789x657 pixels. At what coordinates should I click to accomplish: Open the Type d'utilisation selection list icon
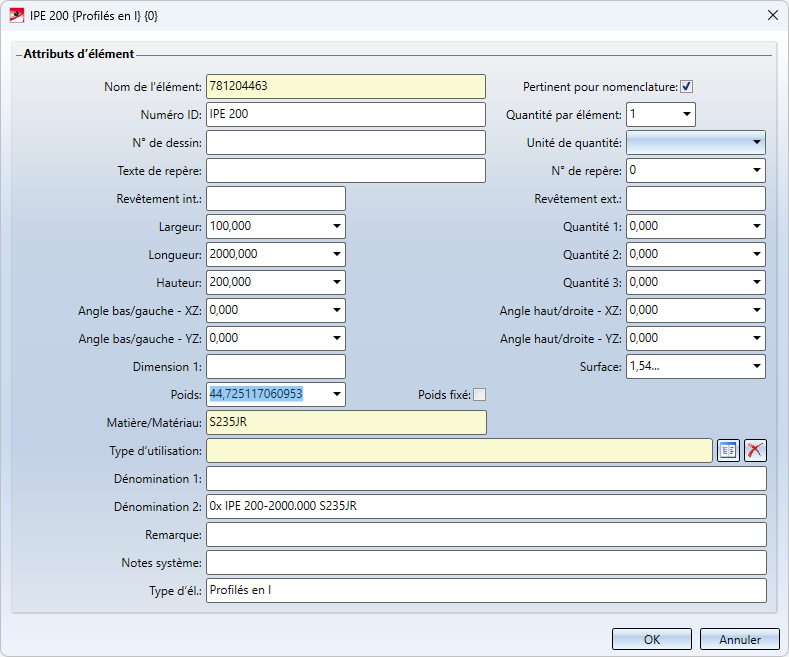(x=728, y=450)
